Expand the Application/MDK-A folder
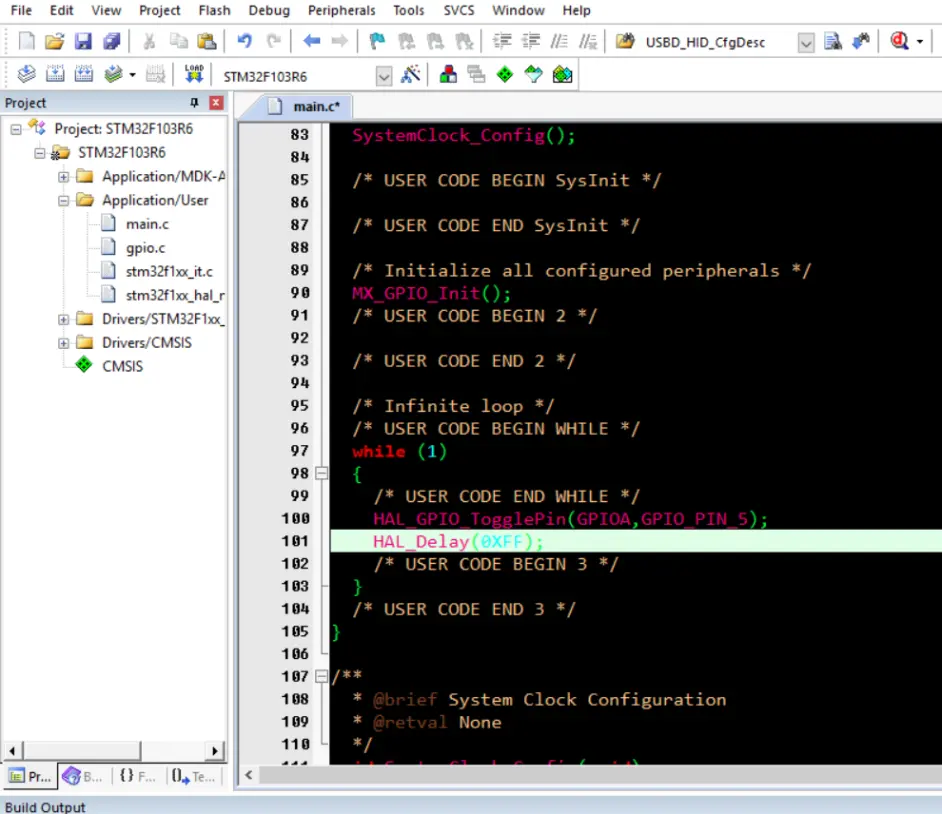Screen dimensions: 942x814 coord(64,177)
